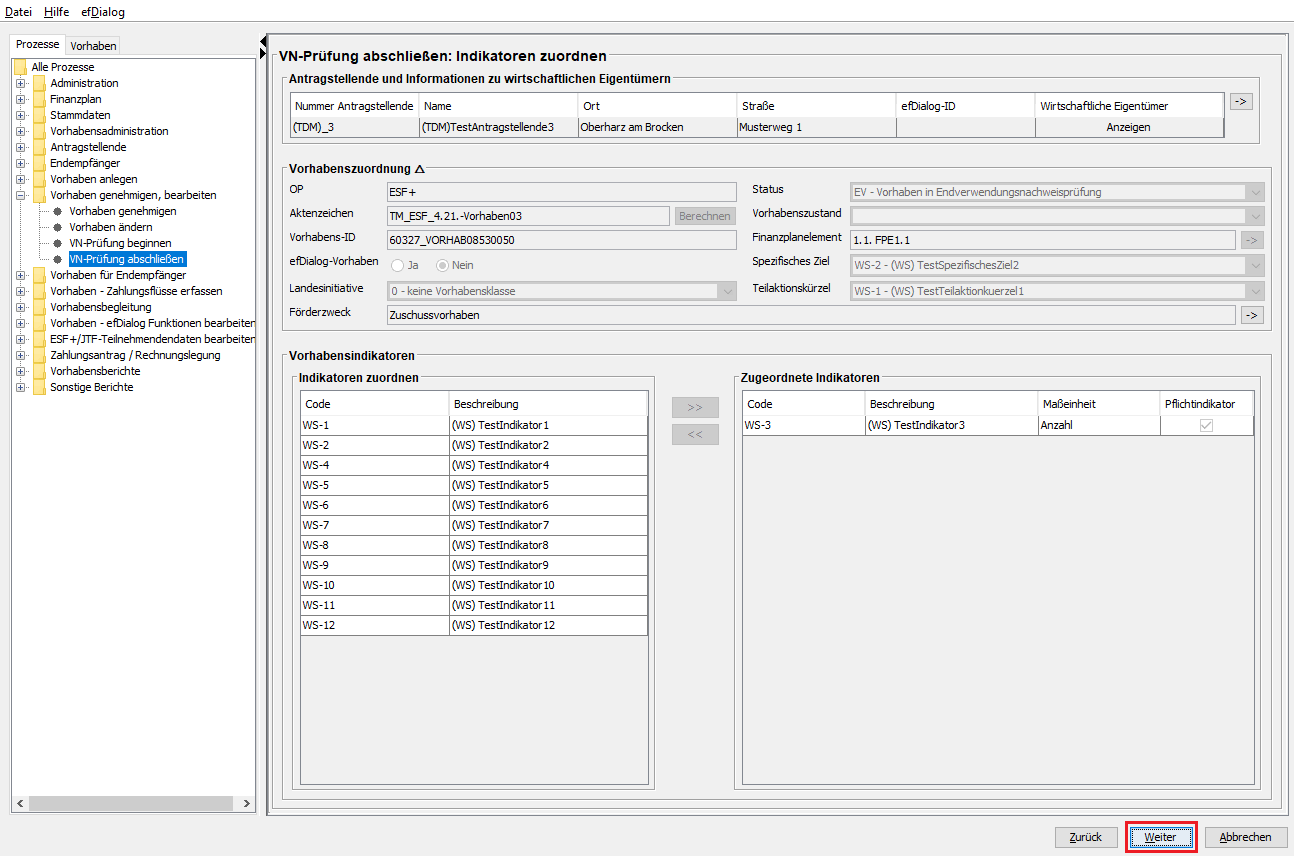1294x856 pixels.
Task: Select the Ja radio button
Action: pos(398,265)
